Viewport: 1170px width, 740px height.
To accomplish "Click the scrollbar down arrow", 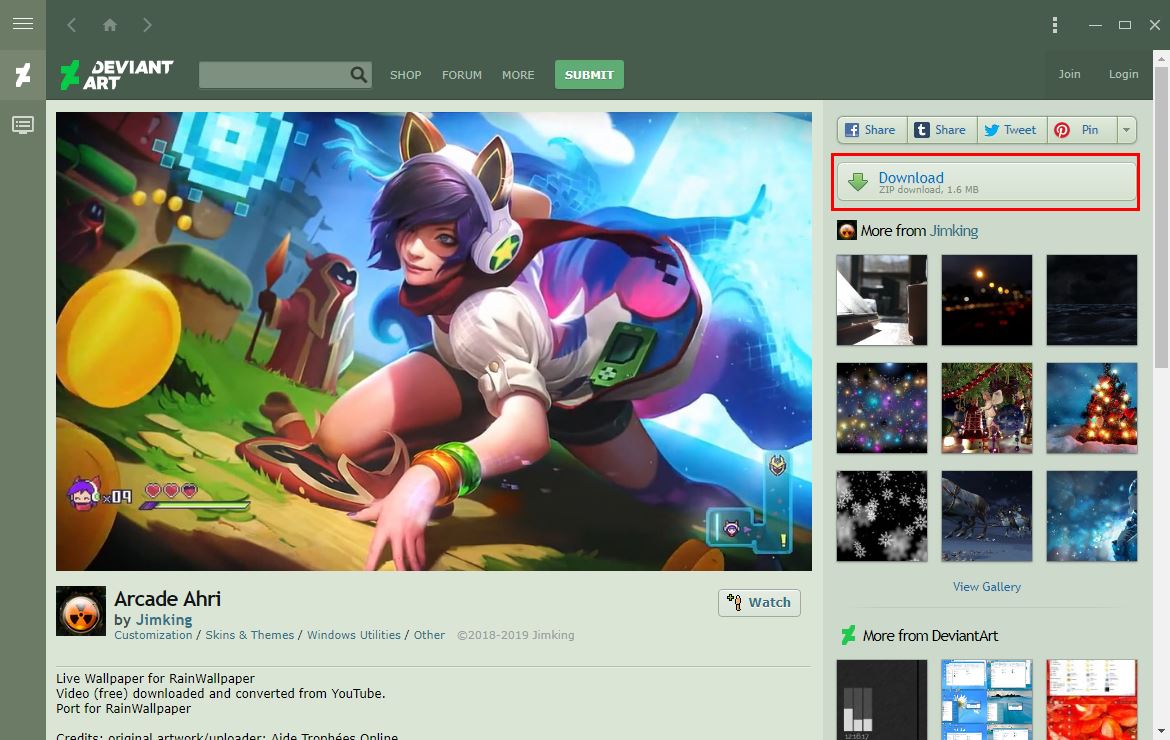I will [1161, 732].
